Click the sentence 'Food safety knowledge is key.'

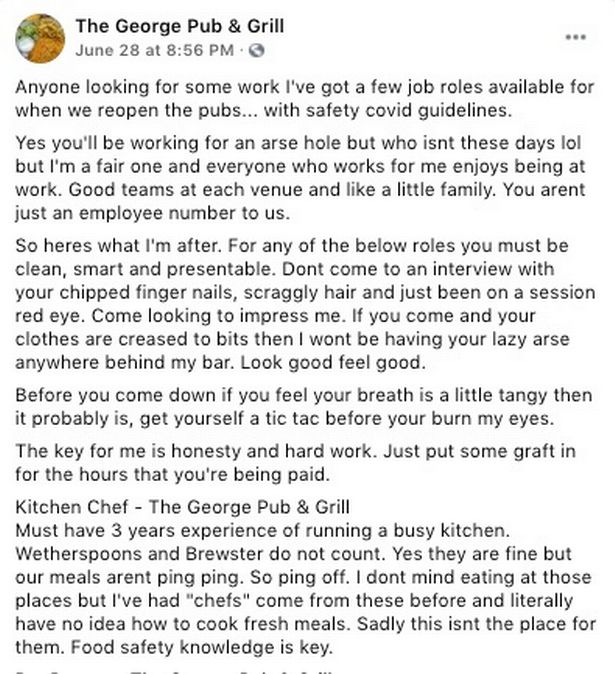(x=202, y=647)
